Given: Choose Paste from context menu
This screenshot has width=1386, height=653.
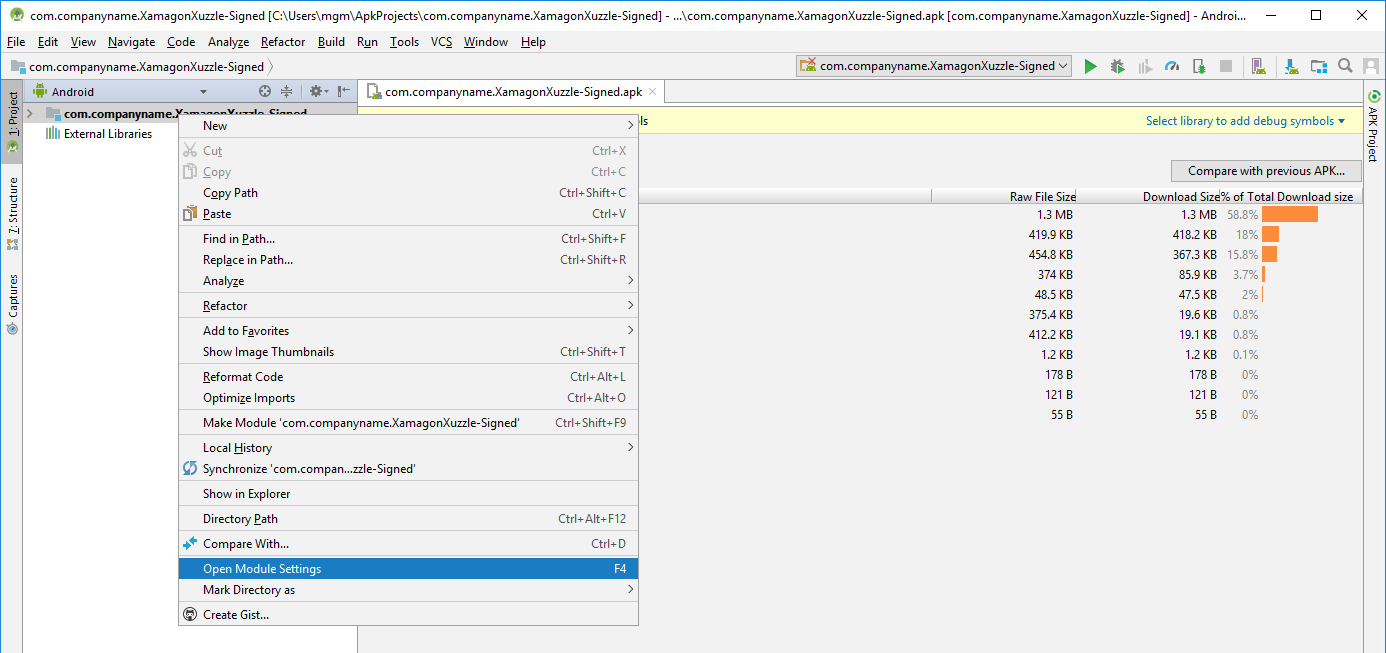Looking at the screenshot, I should (408, 214).
